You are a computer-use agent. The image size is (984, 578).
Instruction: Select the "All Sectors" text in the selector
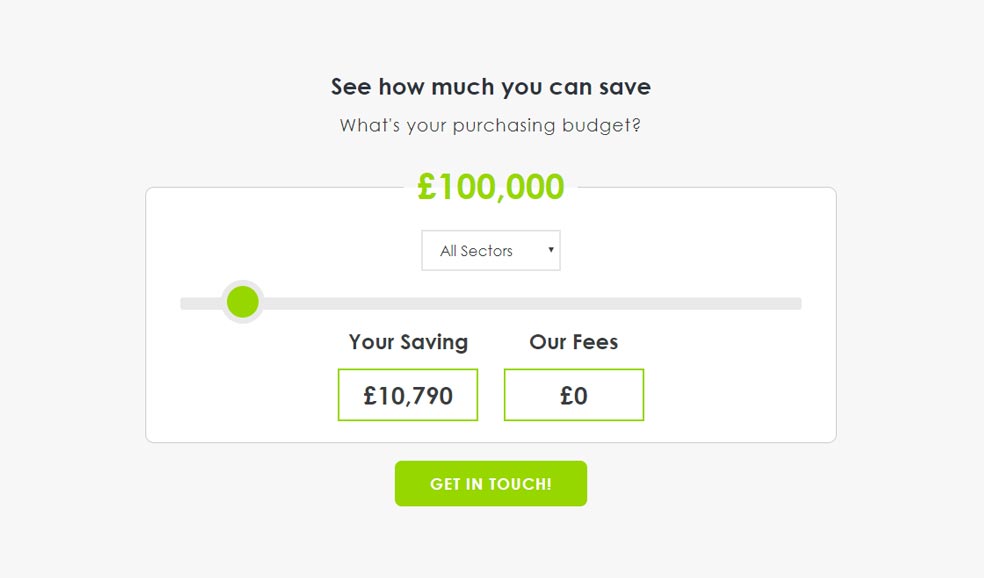click(x=476, y=251)
